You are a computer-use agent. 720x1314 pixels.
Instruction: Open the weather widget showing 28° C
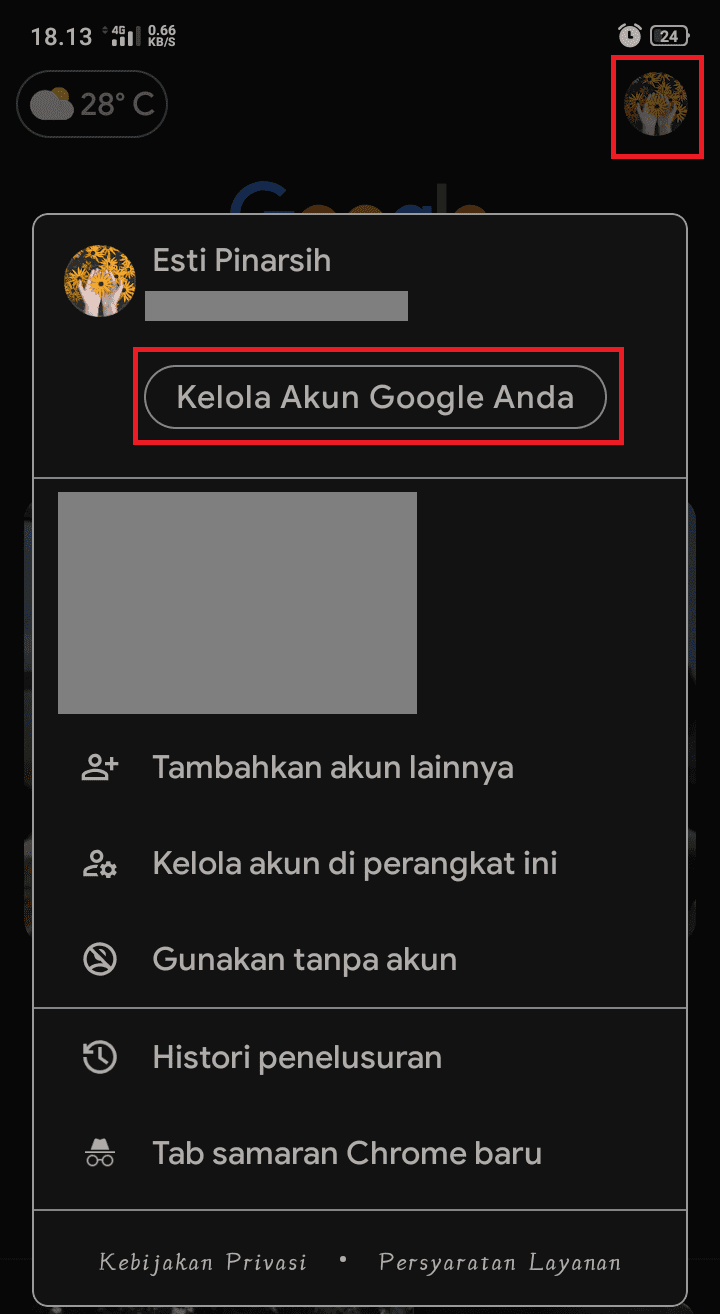pyautogui.click(x=92, y=104)
